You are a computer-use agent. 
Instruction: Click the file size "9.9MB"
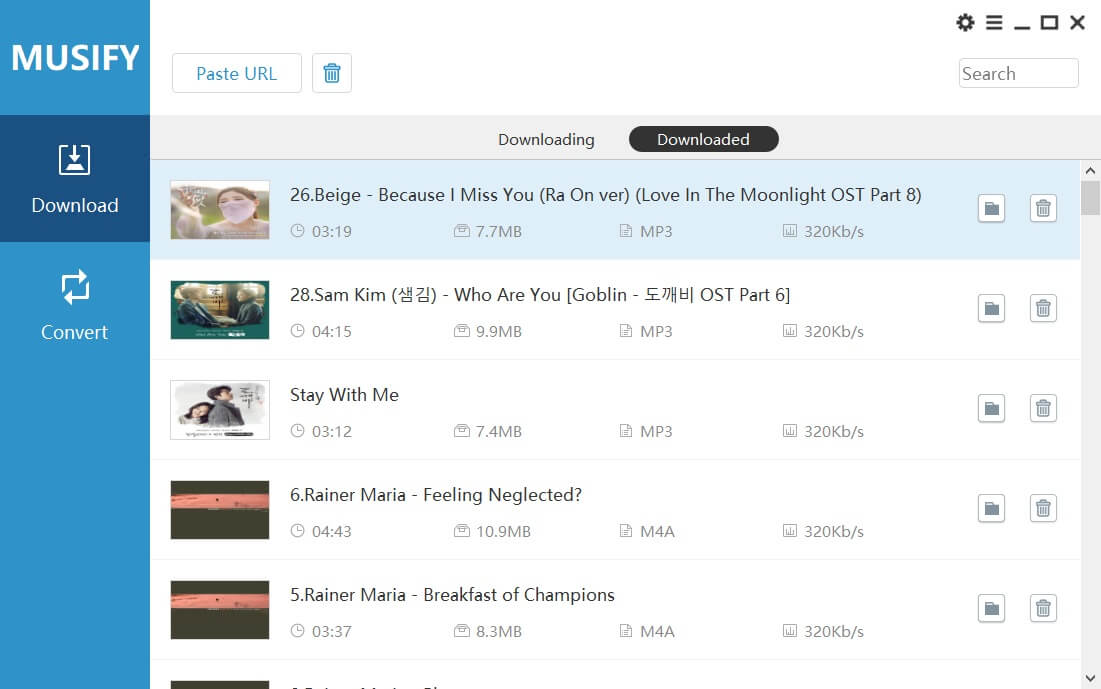(499, 332)
